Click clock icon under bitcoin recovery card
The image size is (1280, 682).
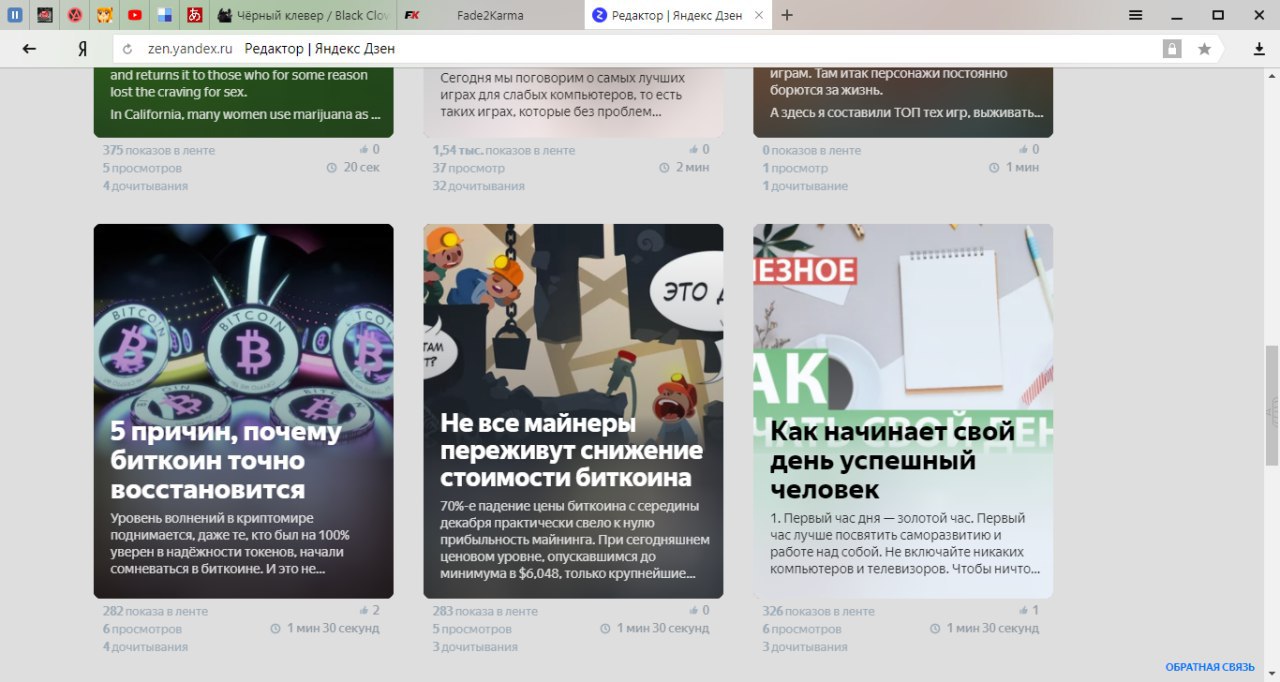[x=276, y=629]
